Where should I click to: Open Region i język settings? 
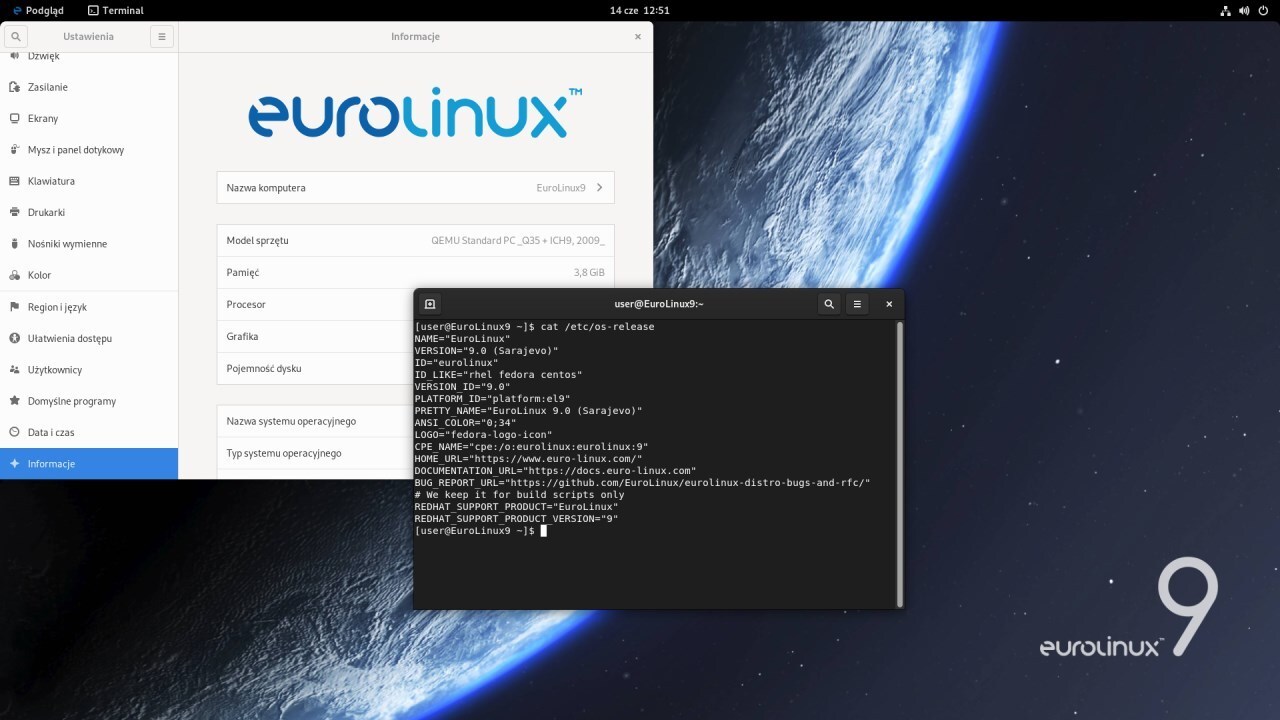coord(89,307)
